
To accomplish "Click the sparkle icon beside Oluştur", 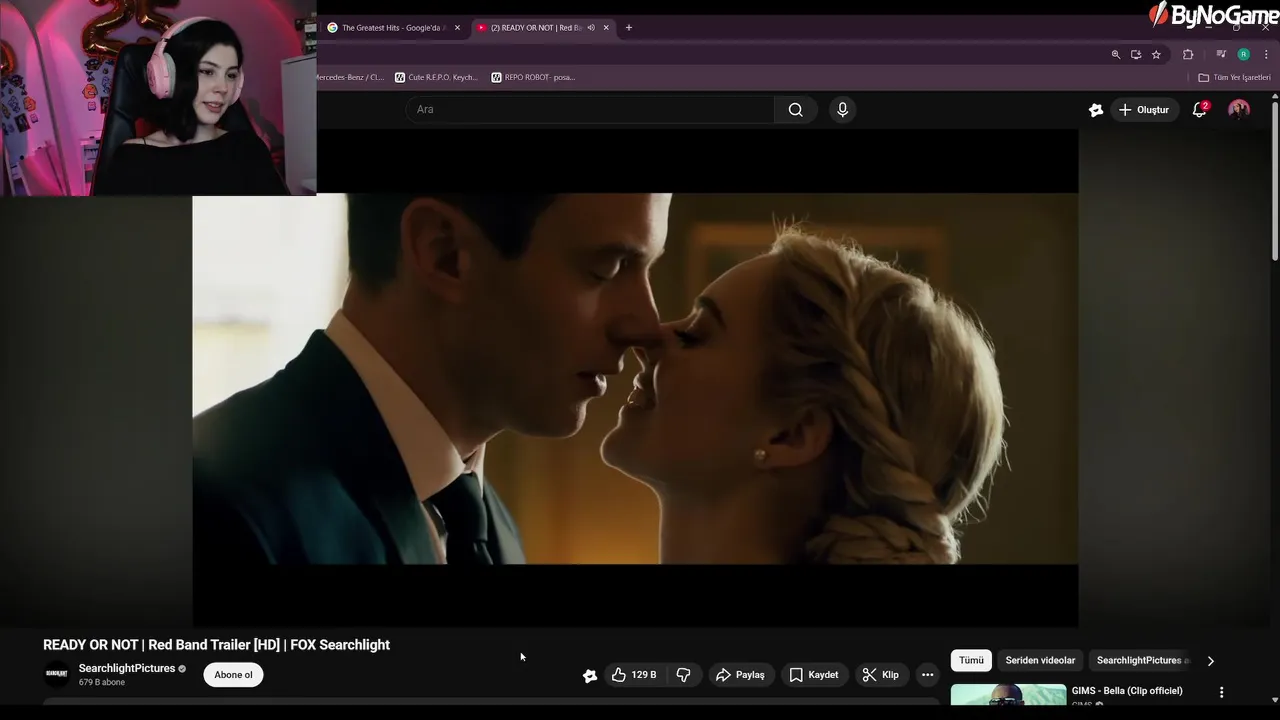I will (1096, 110).
